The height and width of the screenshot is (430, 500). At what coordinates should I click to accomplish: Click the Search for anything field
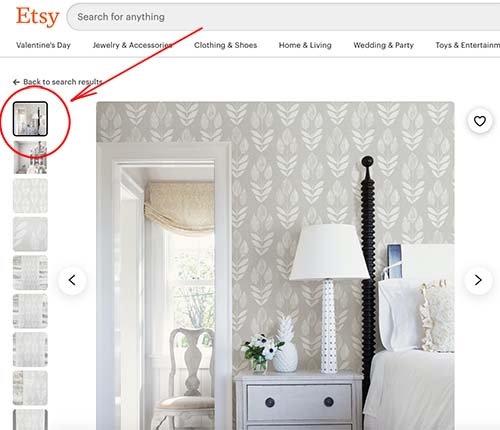[x=283, y=17]
